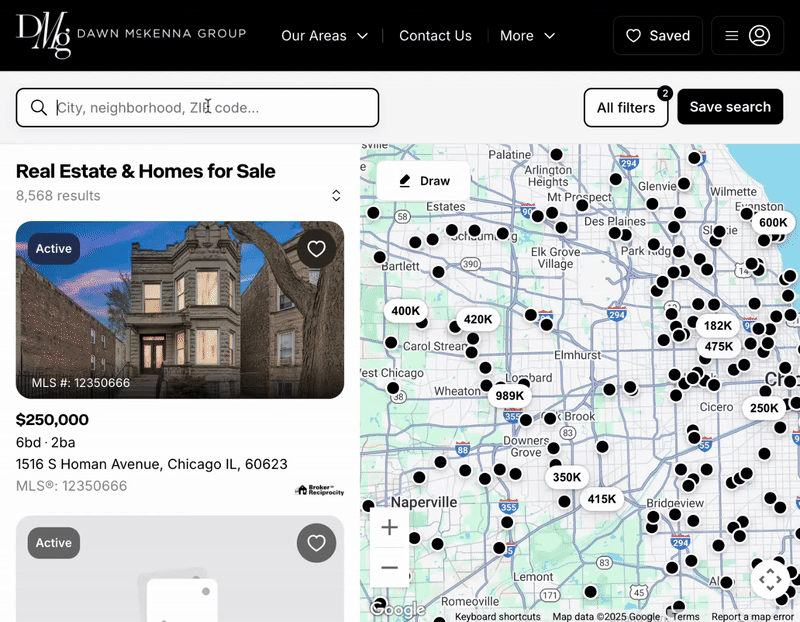Open the hamburger account menu
800x622 pixels.
(747, 35)
